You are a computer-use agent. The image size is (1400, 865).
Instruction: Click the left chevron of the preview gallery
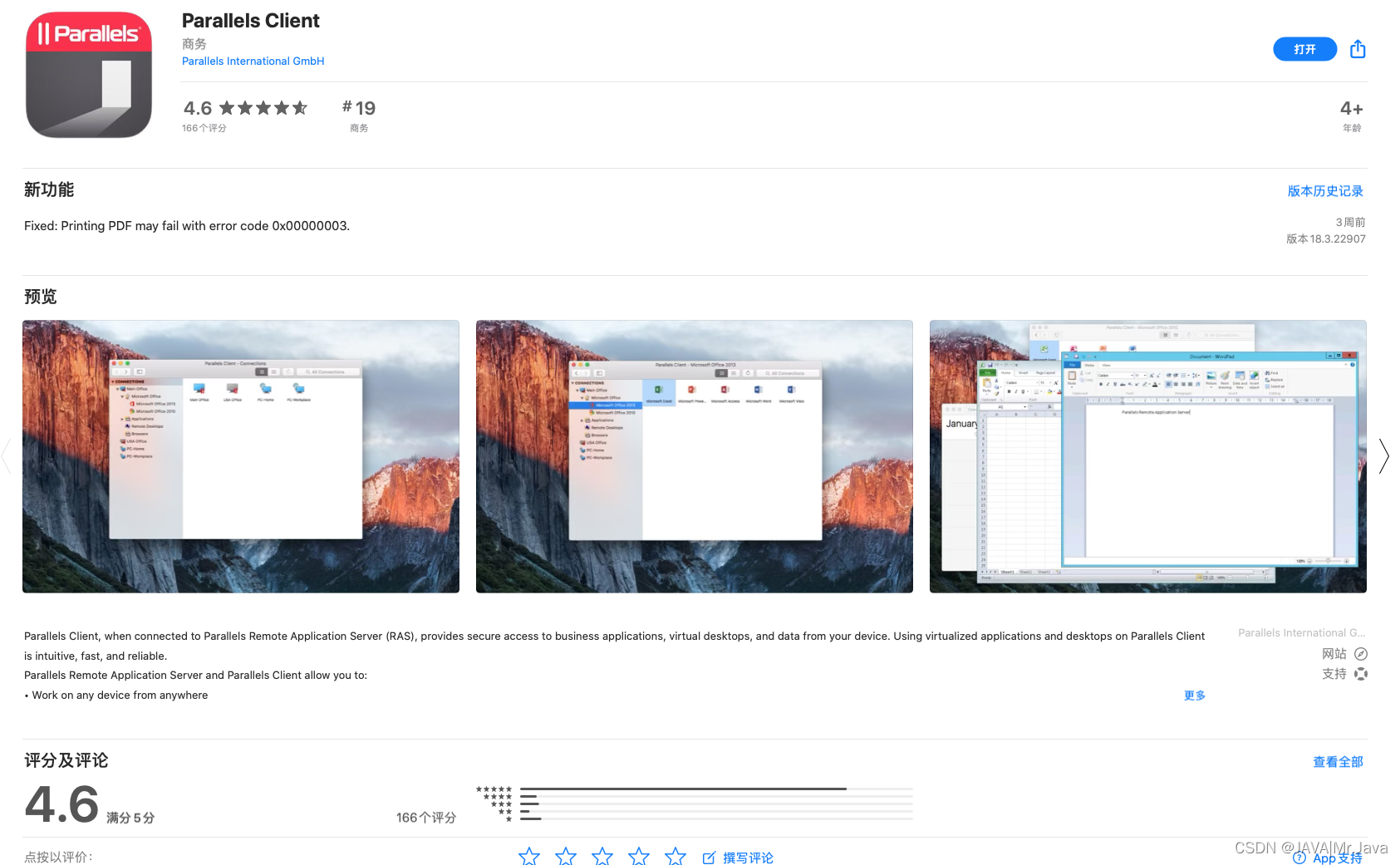coord(7,456)
